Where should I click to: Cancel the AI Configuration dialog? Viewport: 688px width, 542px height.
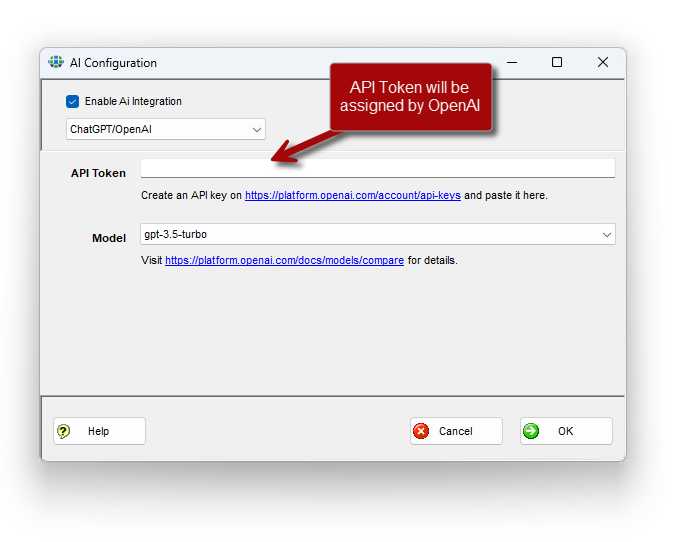(x=456, y=431)
